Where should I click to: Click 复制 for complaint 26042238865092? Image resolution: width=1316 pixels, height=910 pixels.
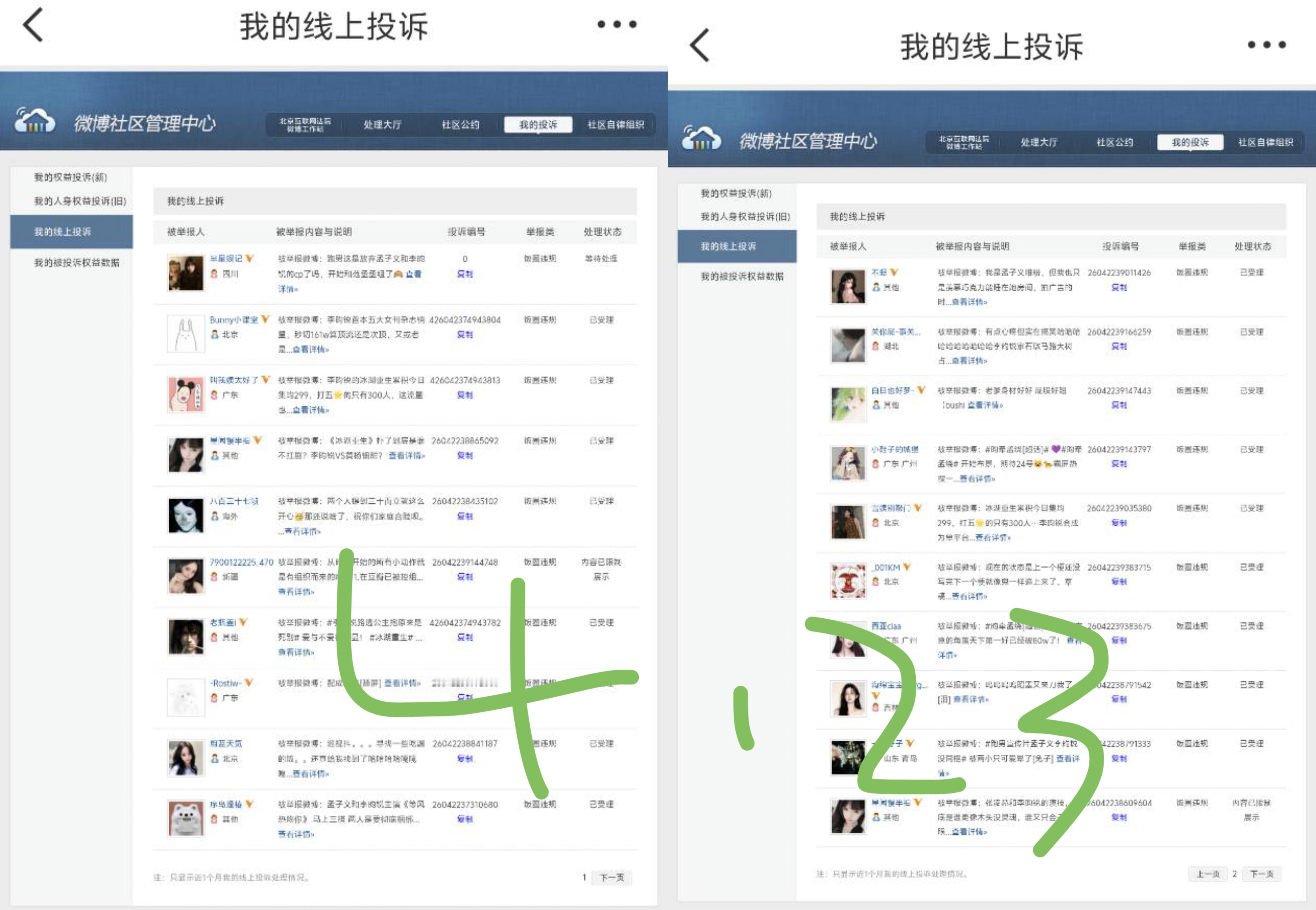click(x=464, y=456)
